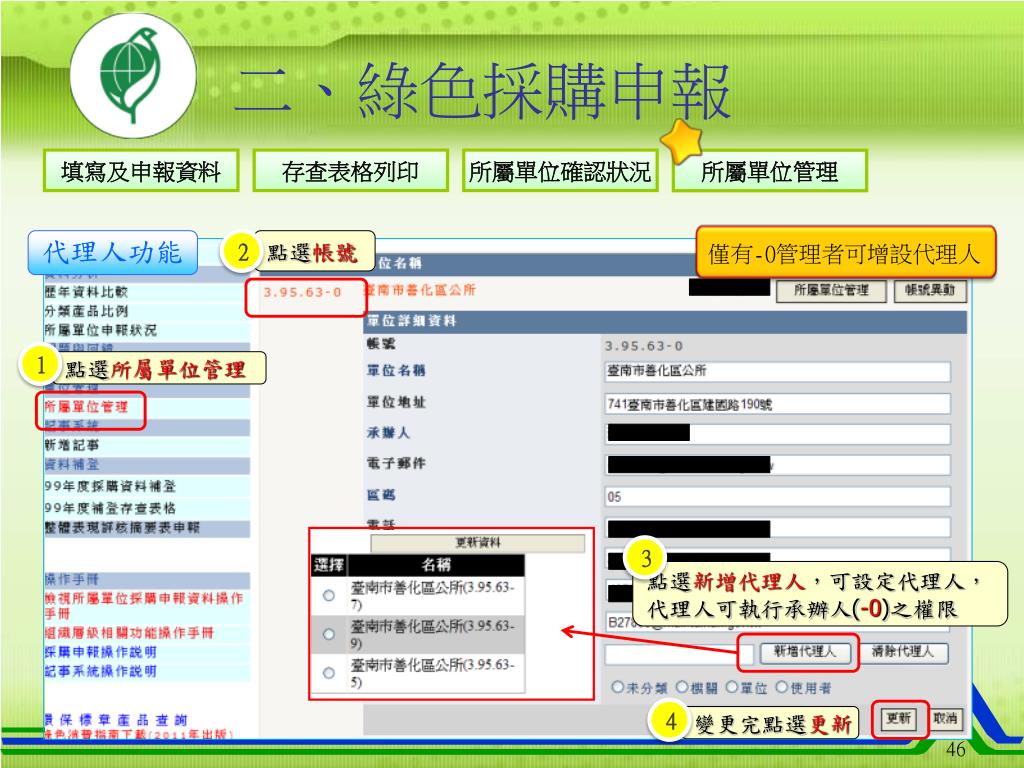Click empty agent input field
This screenshot has height=768, width=1024.
(x=679, y=654)
